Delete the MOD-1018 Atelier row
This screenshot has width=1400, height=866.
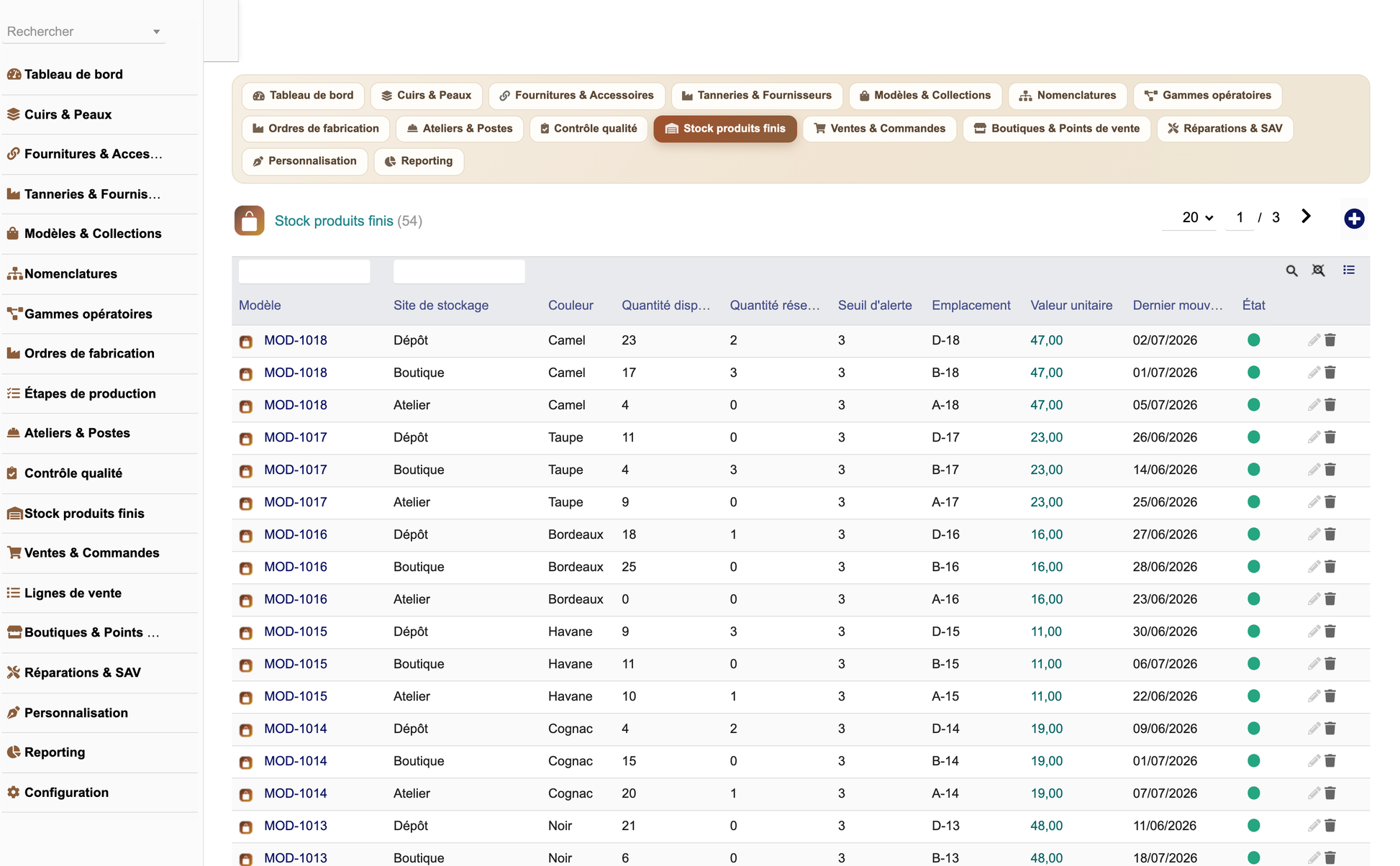[x=1330, y=405]
